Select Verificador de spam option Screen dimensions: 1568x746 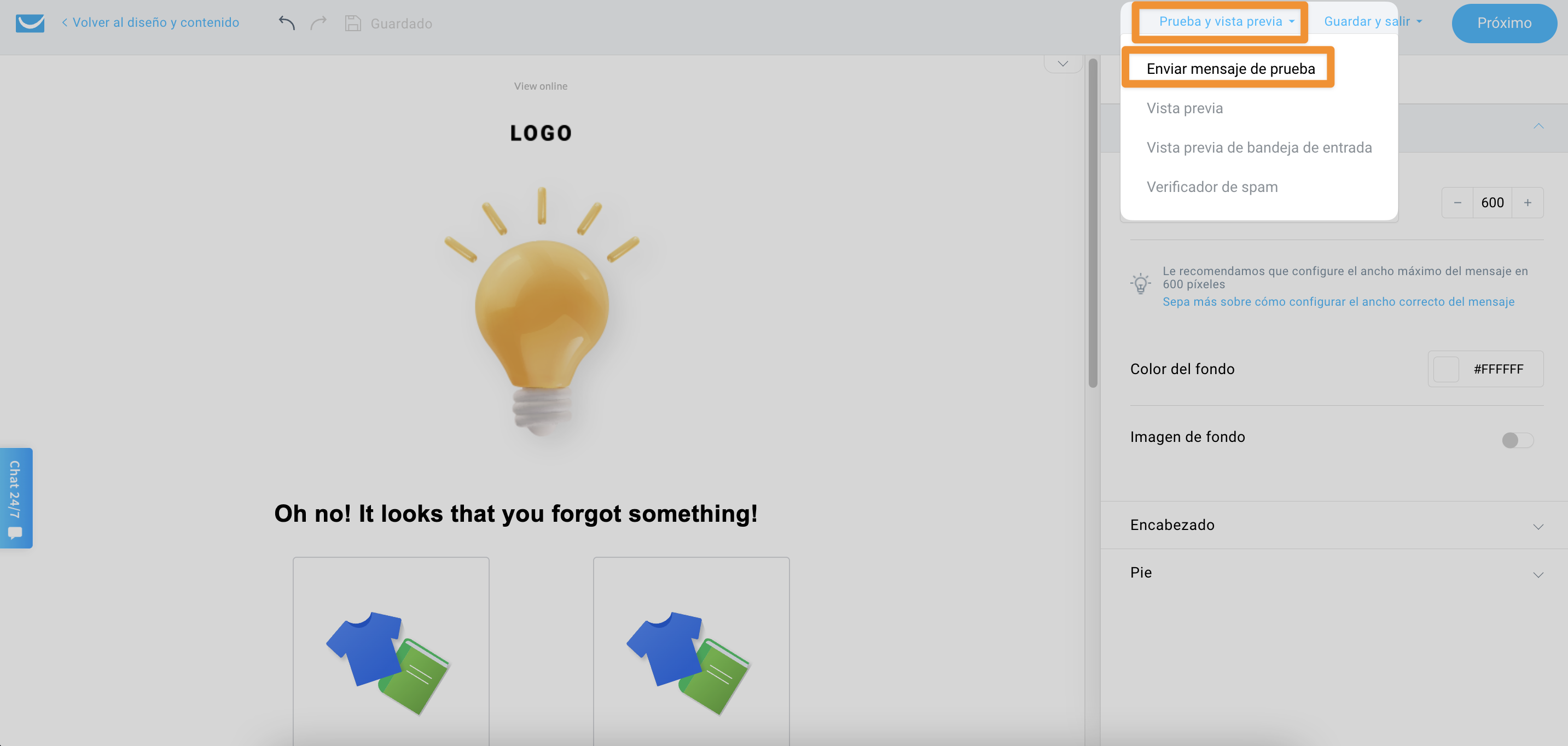tap(1212, 187)
